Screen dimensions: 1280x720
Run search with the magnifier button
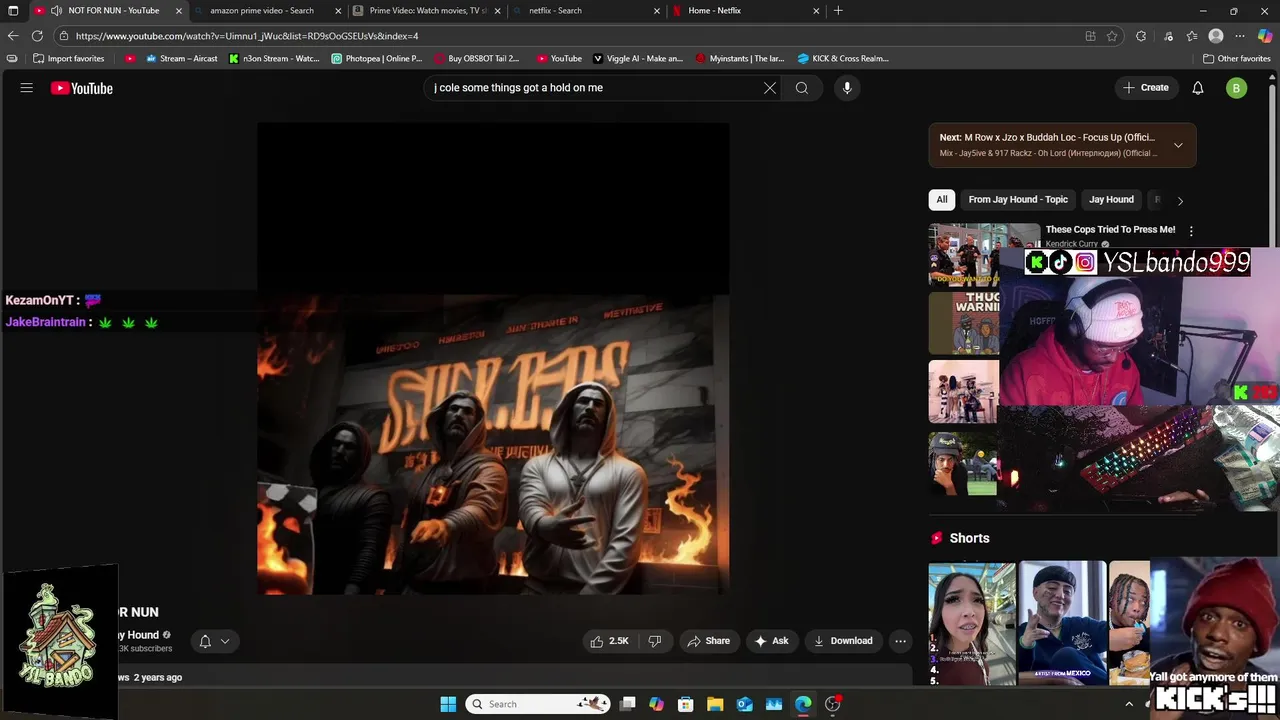802,88
